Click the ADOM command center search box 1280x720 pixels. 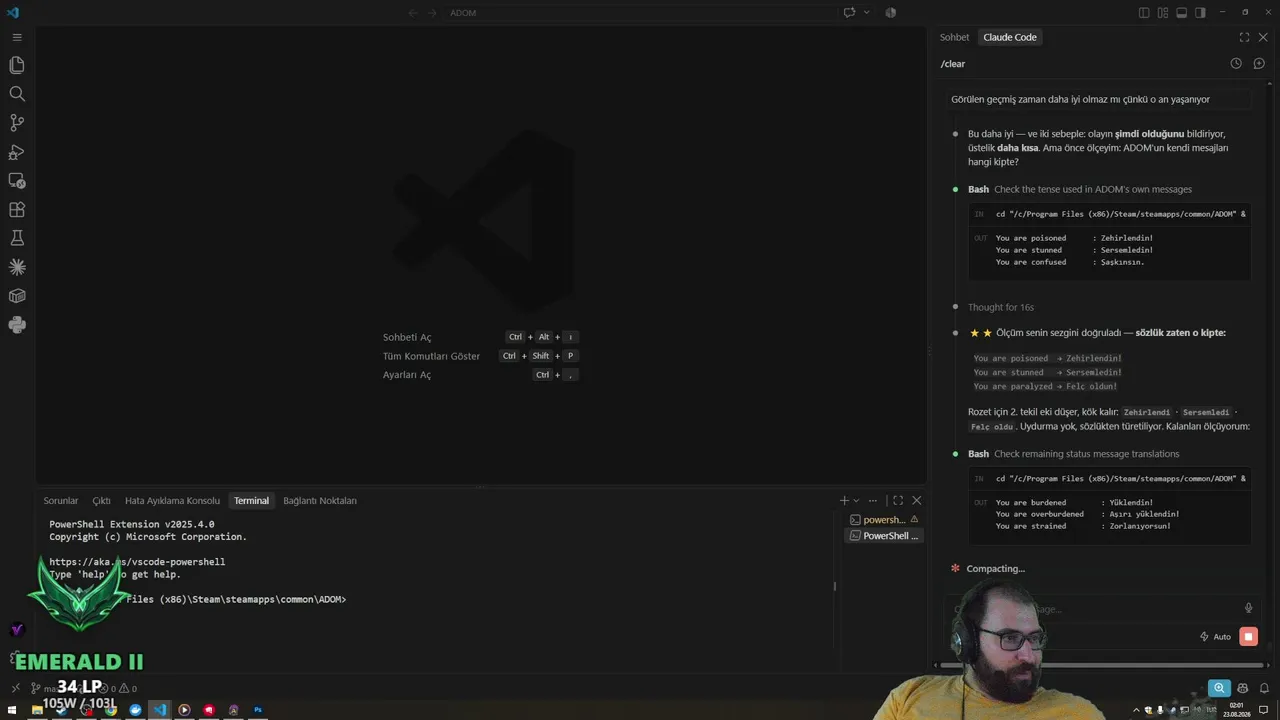640,13
